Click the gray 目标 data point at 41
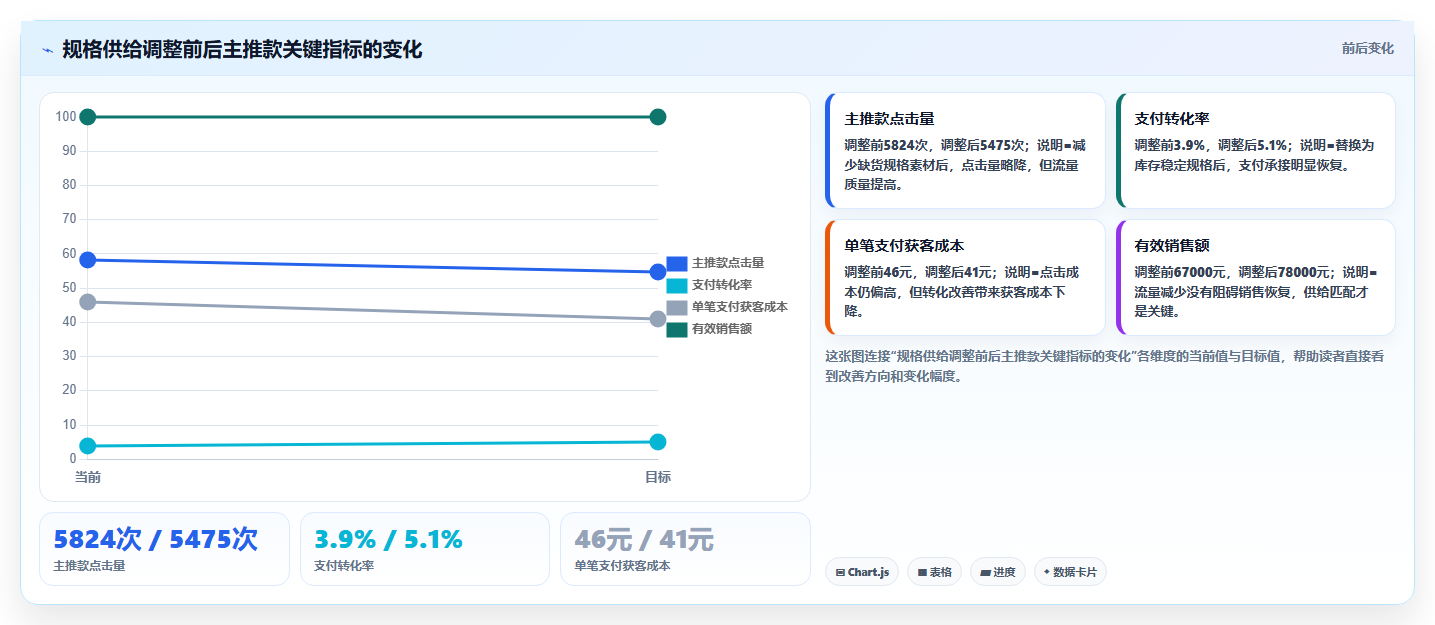 (658, 319)
